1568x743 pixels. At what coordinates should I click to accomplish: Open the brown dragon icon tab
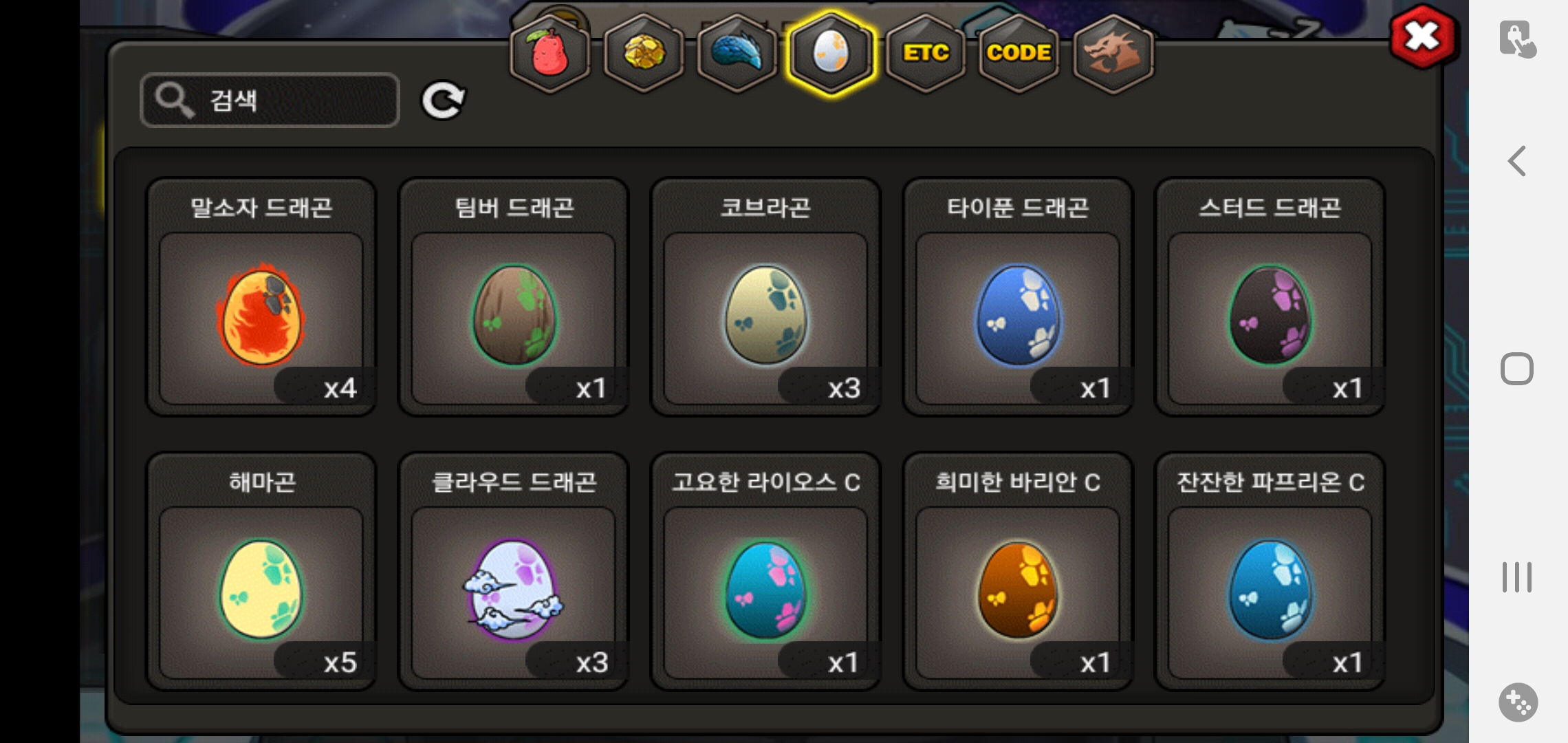1113,54
